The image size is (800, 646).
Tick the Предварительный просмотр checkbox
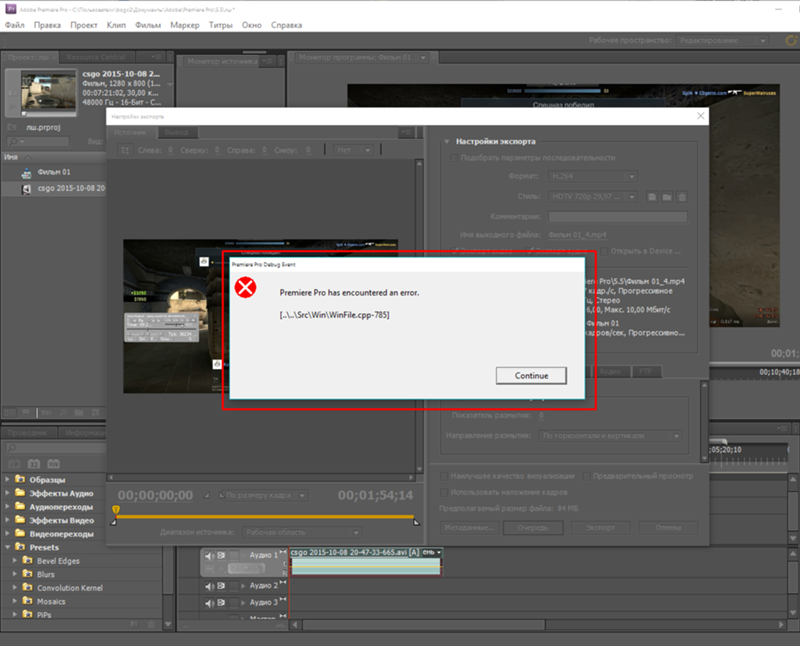tap(587, 476)
